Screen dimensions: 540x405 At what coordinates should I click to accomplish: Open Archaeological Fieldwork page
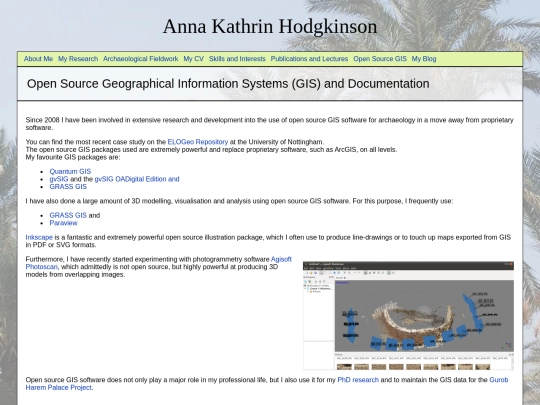[x=141, y=59]
